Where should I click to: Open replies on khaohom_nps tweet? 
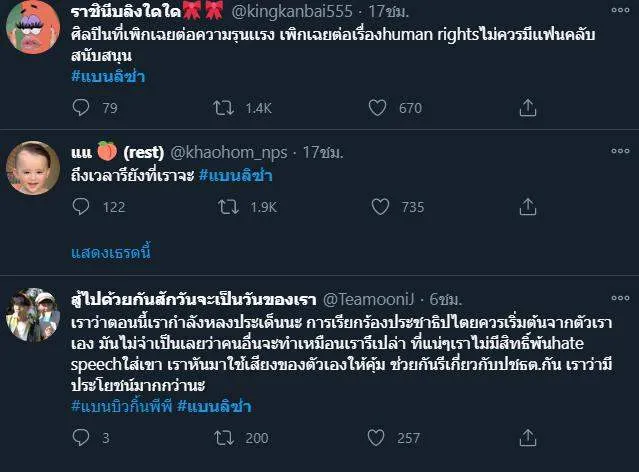(83, 207)
